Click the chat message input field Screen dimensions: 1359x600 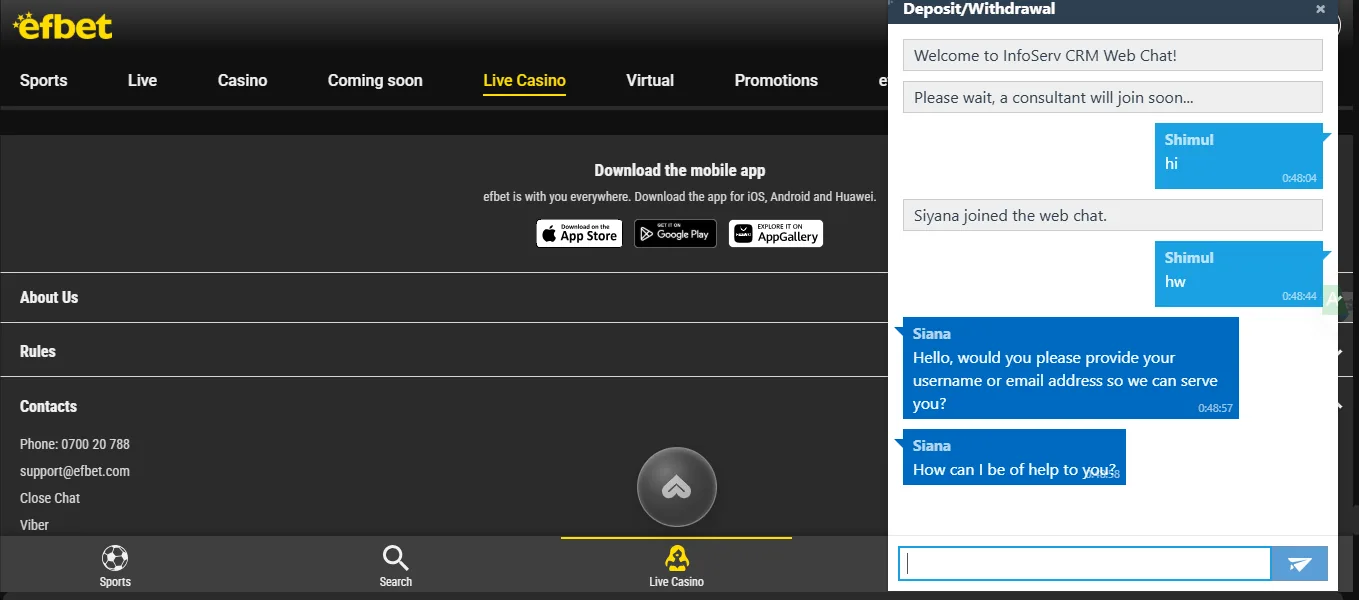pos(1084,564)
